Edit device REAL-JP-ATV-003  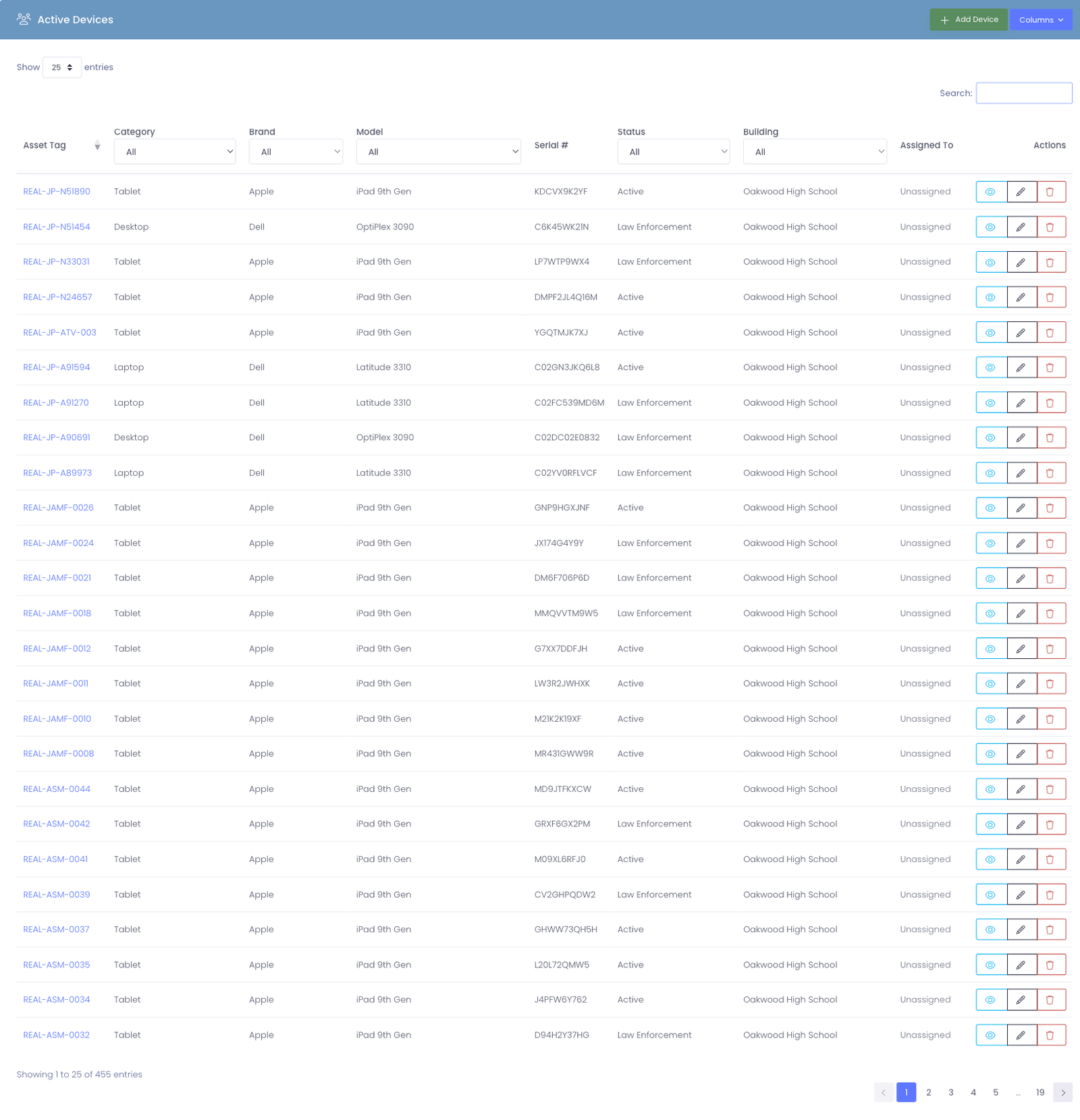click(1021, 332)
